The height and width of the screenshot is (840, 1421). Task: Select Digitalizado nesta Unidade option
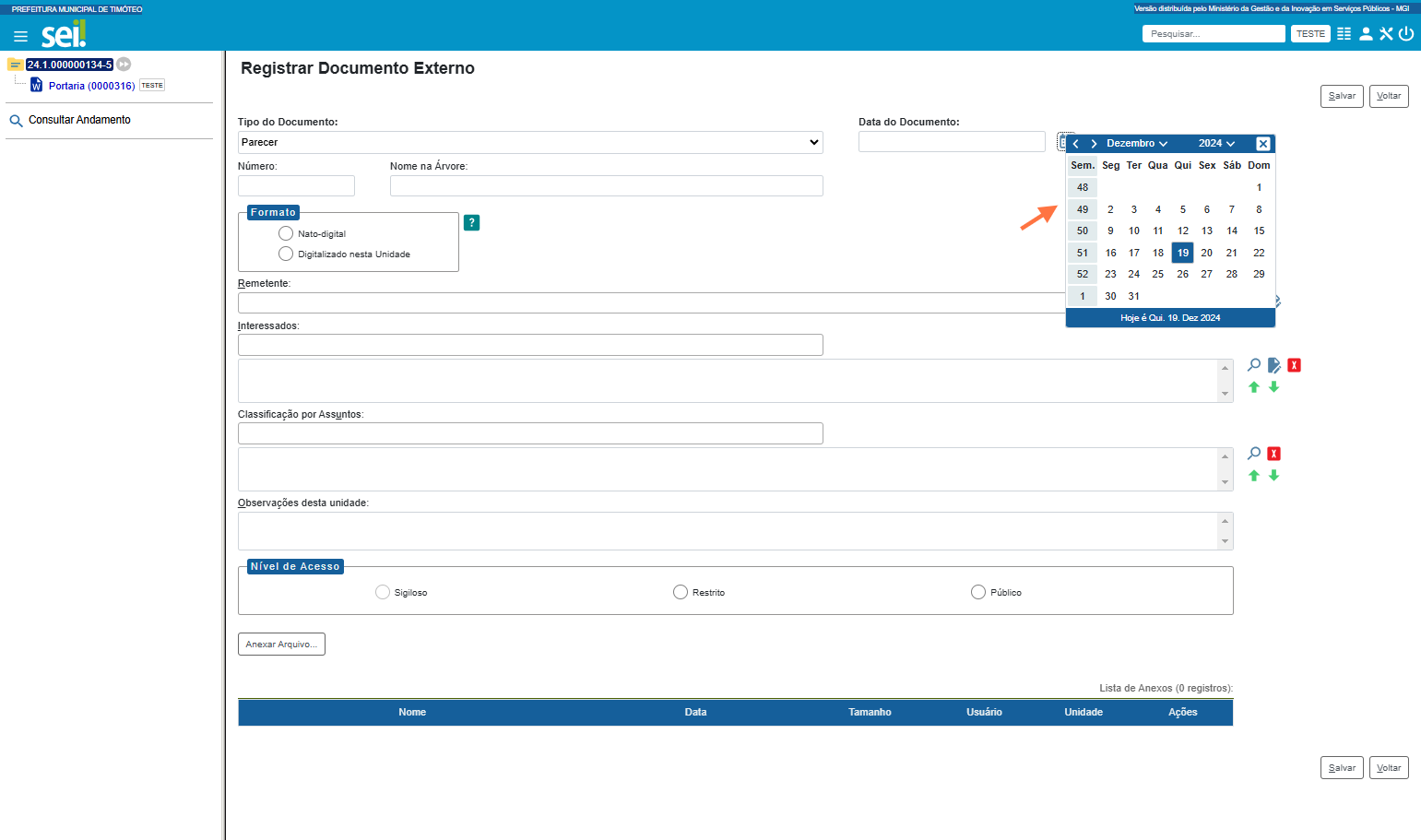point(286,254)
